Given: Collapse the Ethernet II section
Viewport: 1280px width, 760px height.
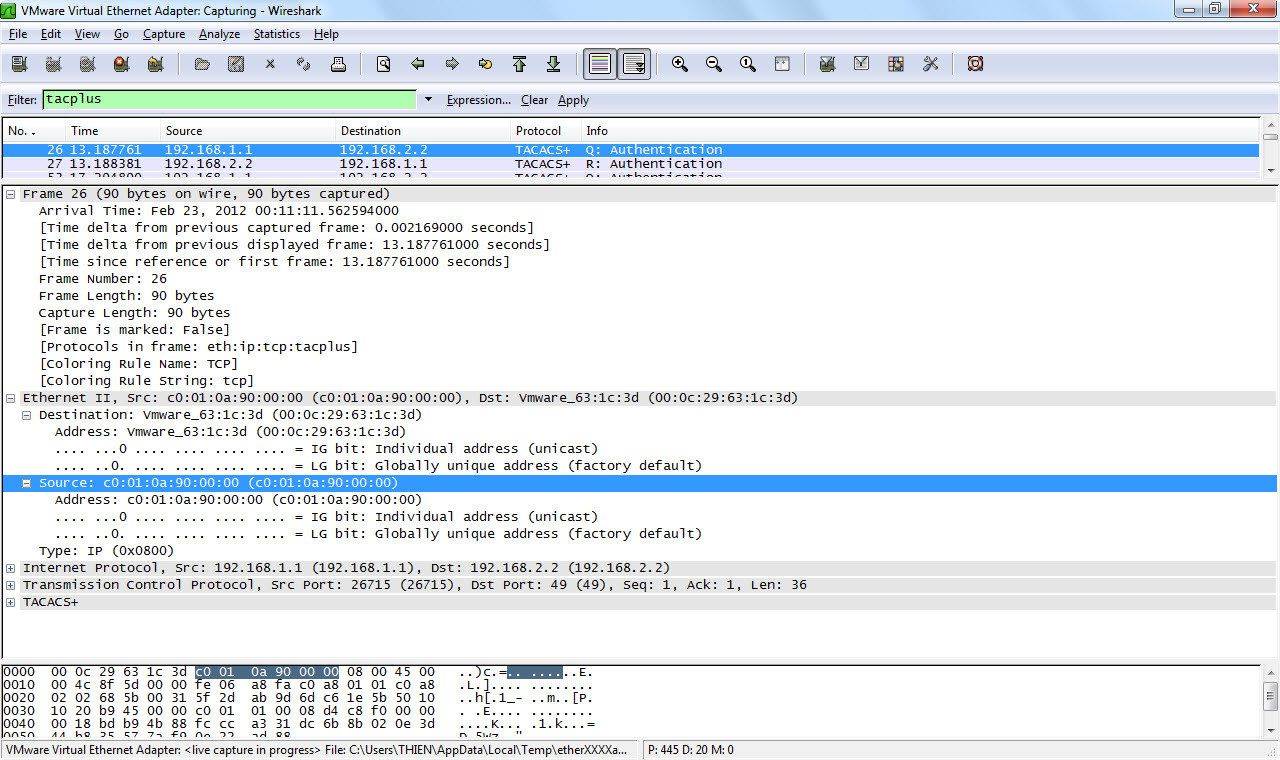Looking at the screenshot, I should point(11,398).
